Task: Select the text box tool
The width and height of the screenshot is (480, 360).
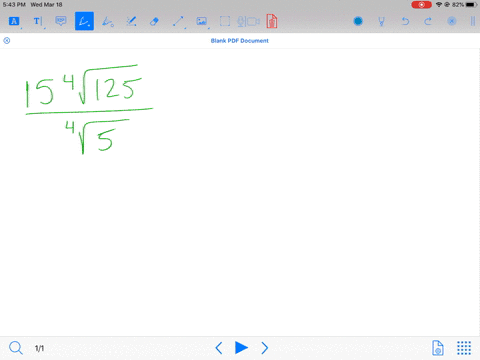Action: pyautogui.click(x=38, y=21)
